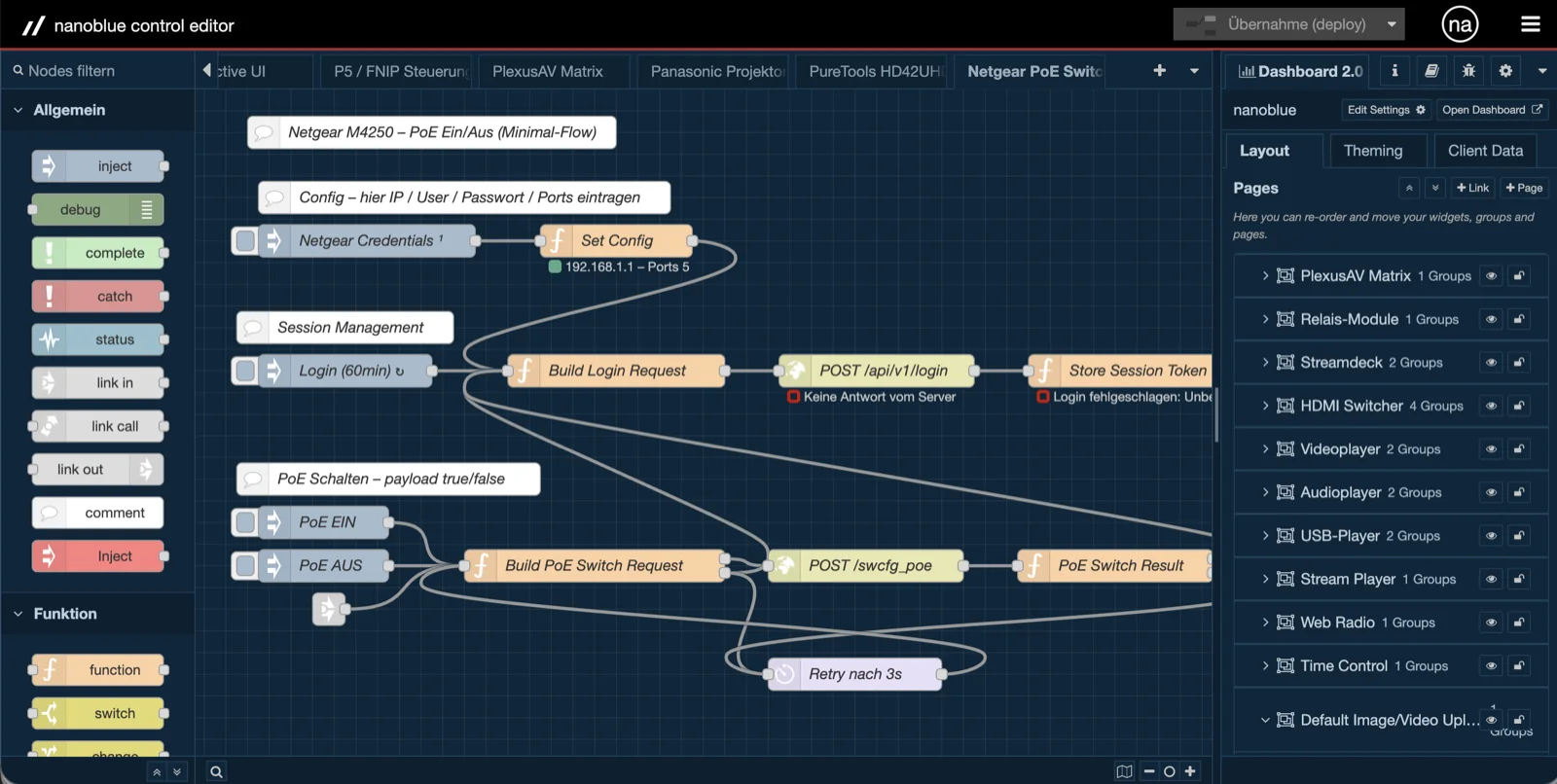This screenshot has height=784, width=1557.
Task: Toggle visibility of PlexusAV Matrix page
Action: pos(1491,275)
